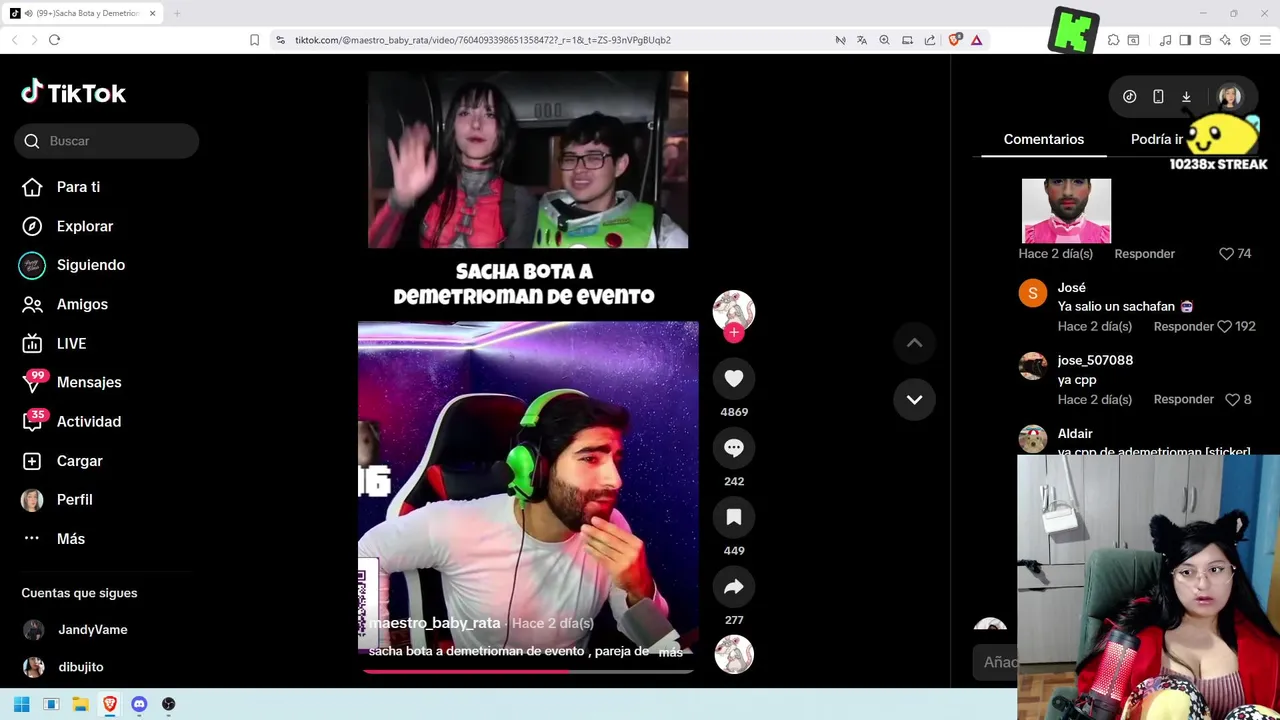The image size is (1280, 720).
Task: Open the Cargar upload page
Action: click(x=62, y=461)
